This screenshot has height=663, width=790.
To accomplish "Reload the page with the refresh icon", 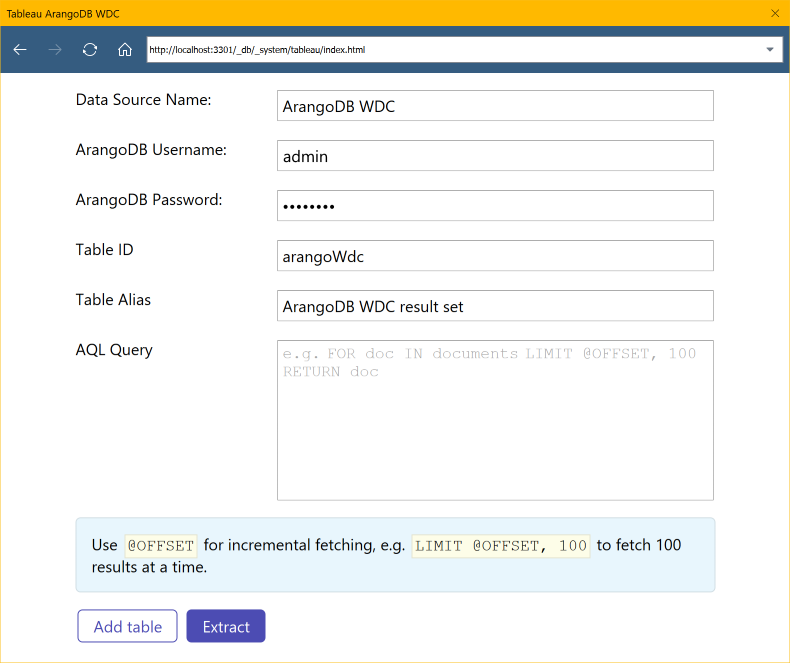I will pyautogui.click(x=90, y=49).
